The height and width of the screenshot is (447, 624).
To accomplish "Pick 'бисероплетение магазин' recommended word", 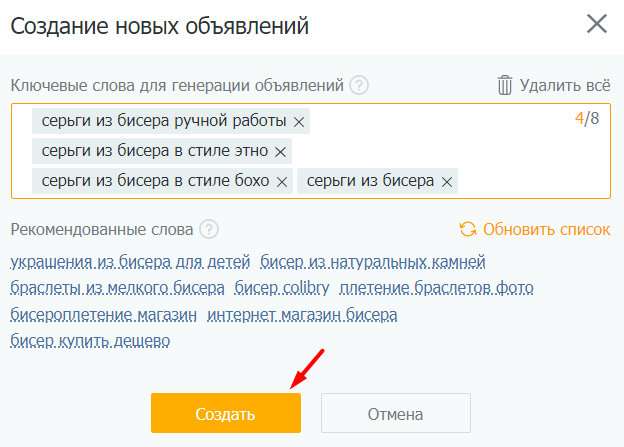I will point(103,315).
